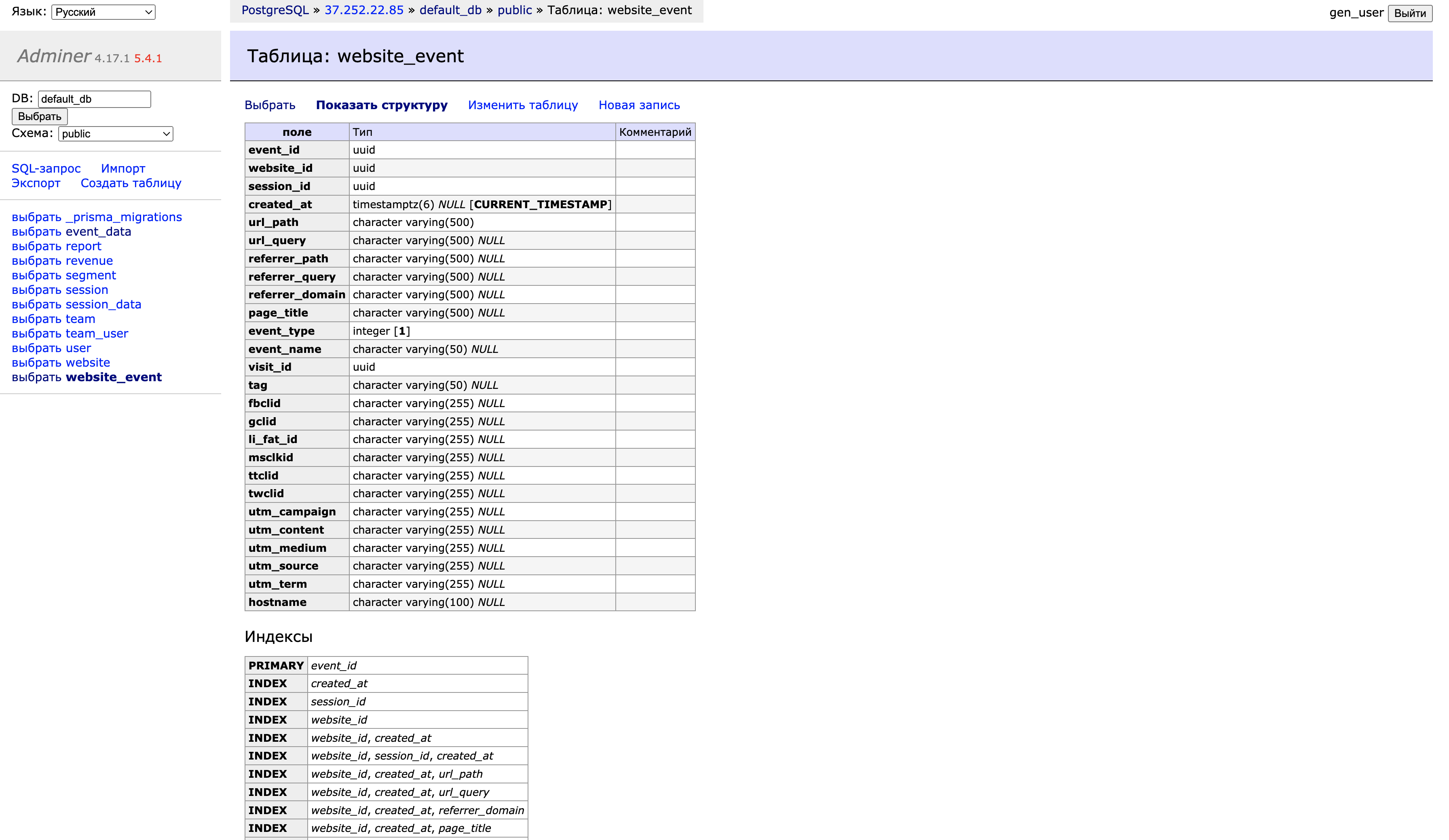Viewport: 1449px width, 840px height.
Task: Open the public schema breadcrumb
Action: pyautogui.click(x=515, y=11)
